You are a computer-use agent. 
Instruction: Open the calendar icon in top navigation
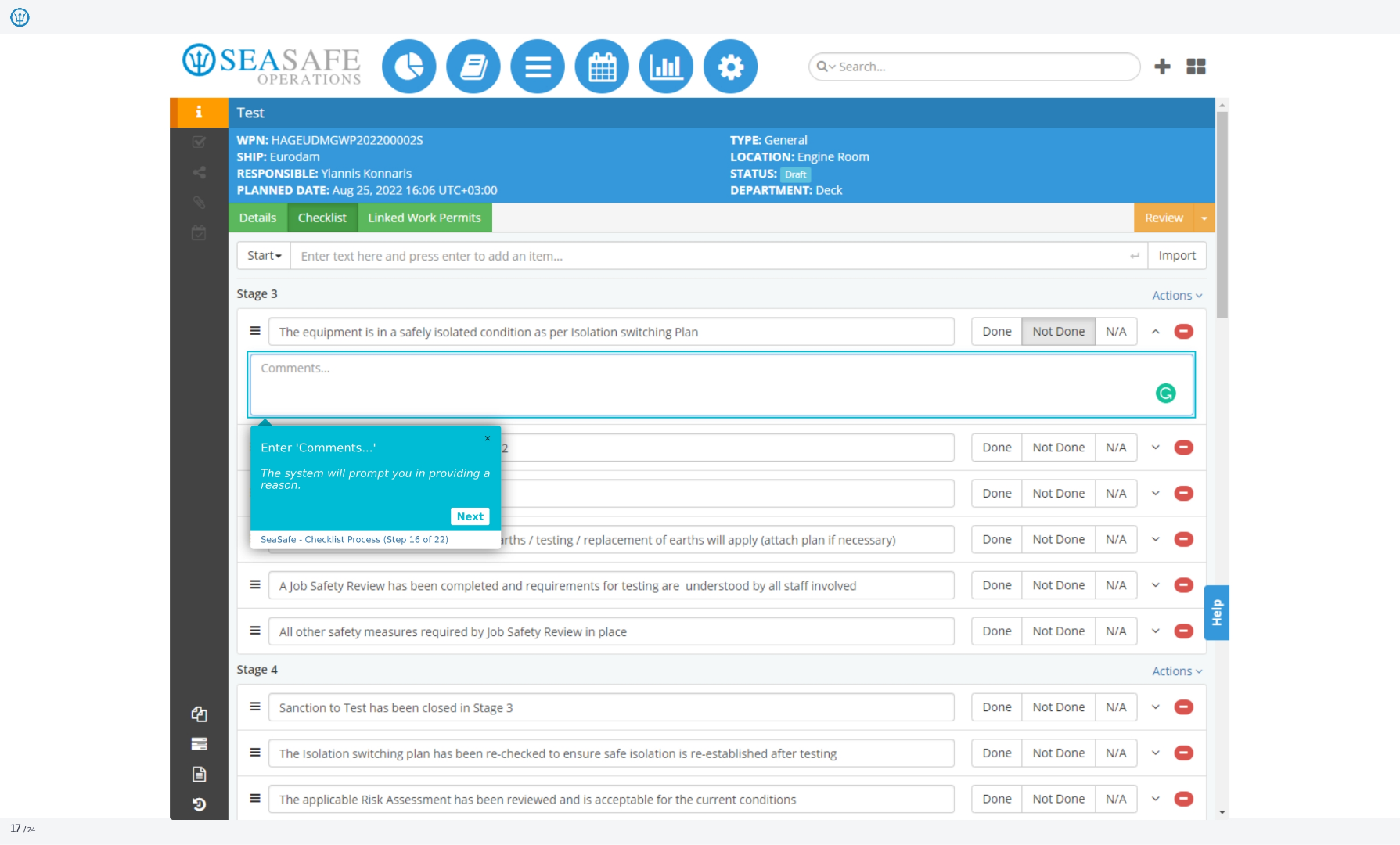[602, 67]
